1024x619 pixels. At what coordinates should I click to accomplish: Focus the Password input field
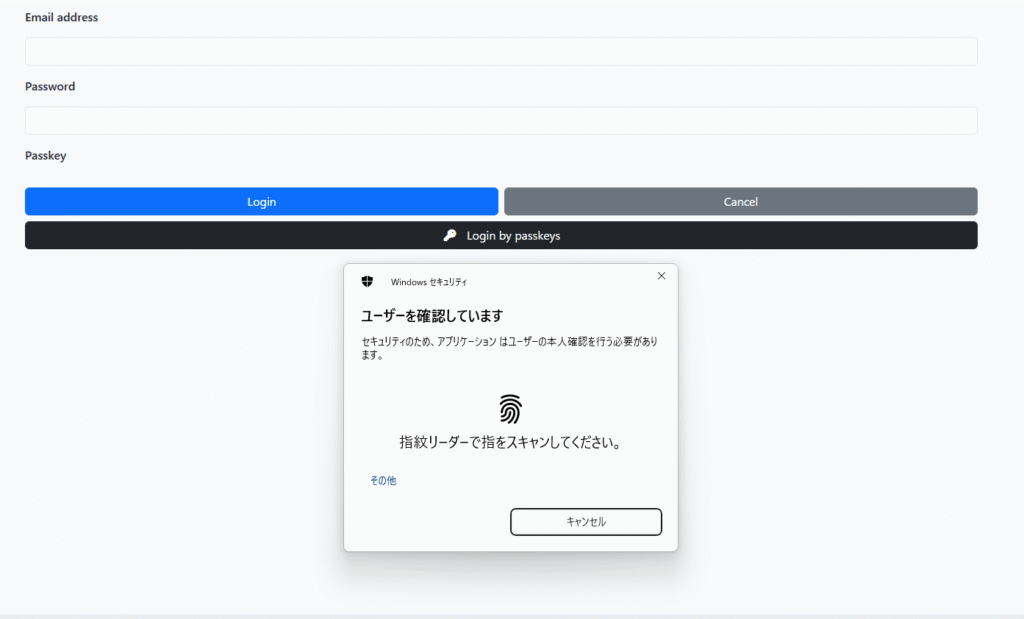coord(501,121)
